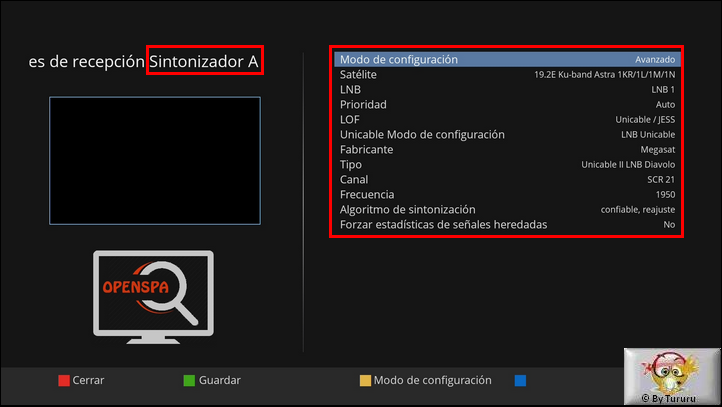Viewport: 722px width, 407px height.
Task: Click the Sintonizador A title
Action: 204,61
